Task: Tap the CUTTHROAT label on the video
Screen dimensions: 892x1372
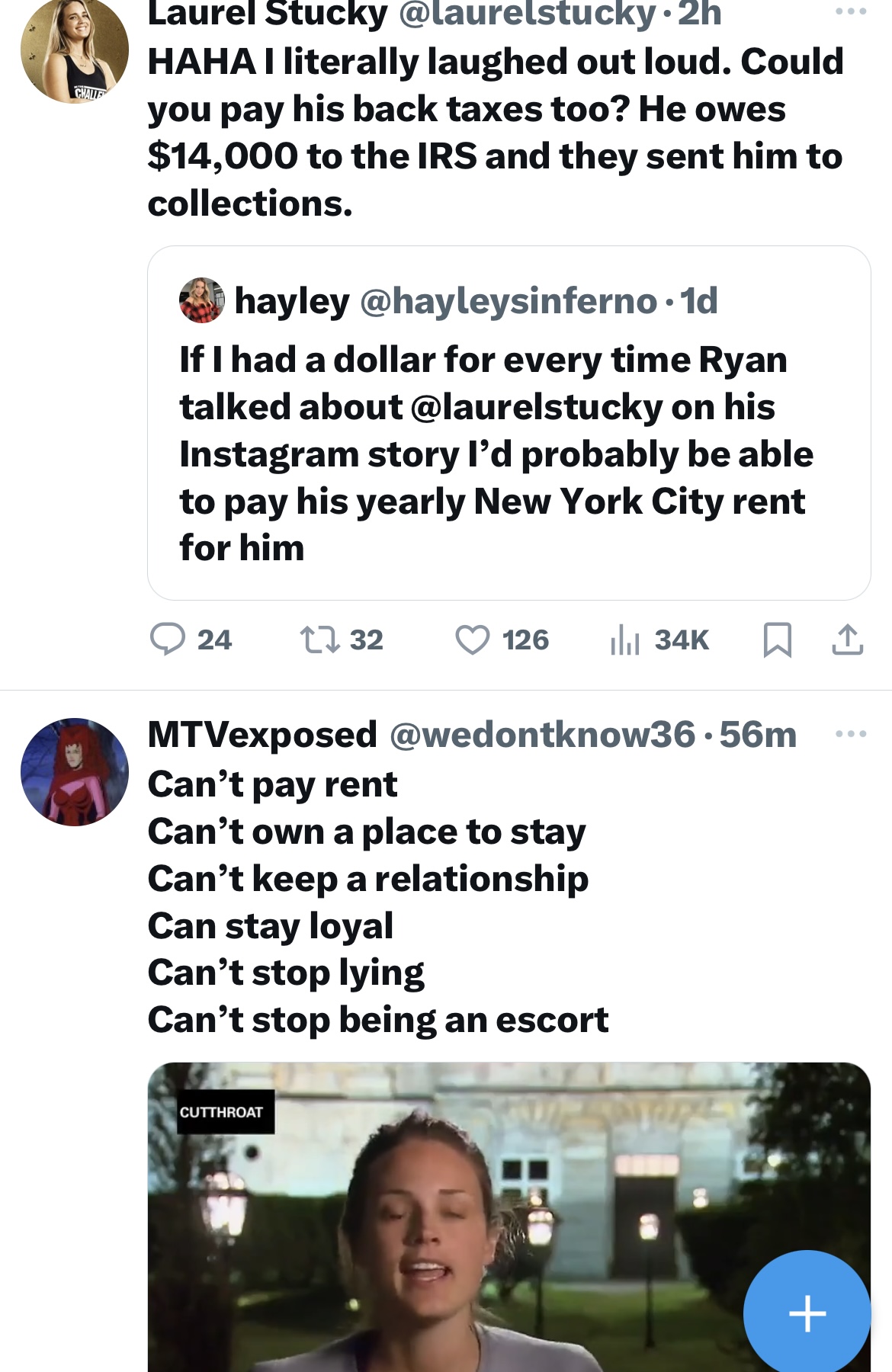Action: (x=221, y=1112)
